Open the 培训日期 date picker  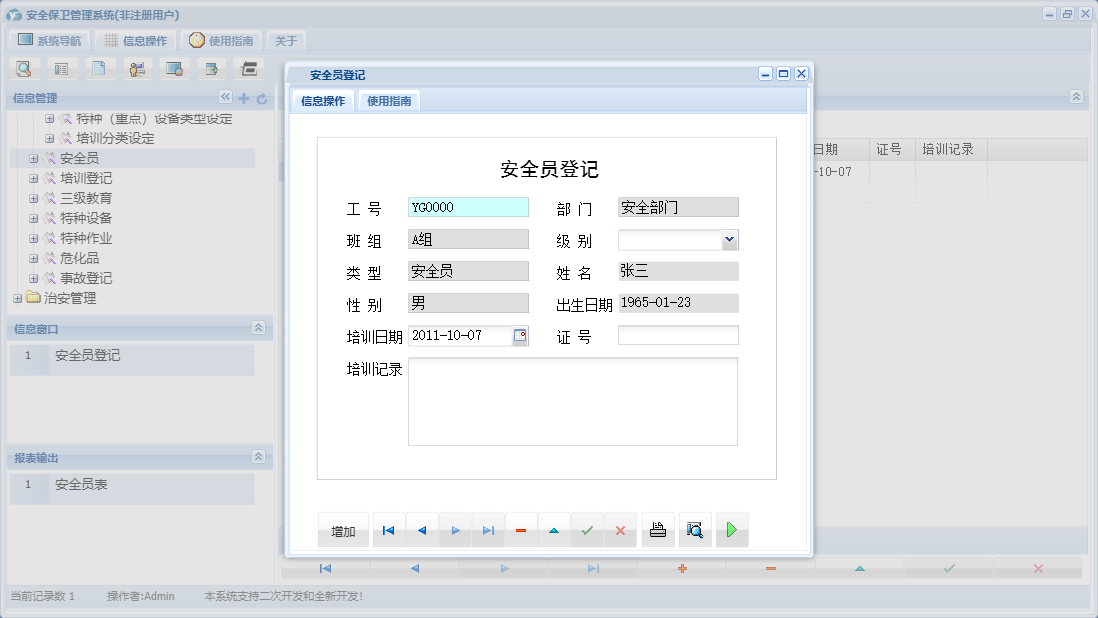click(x=520, y=335)
